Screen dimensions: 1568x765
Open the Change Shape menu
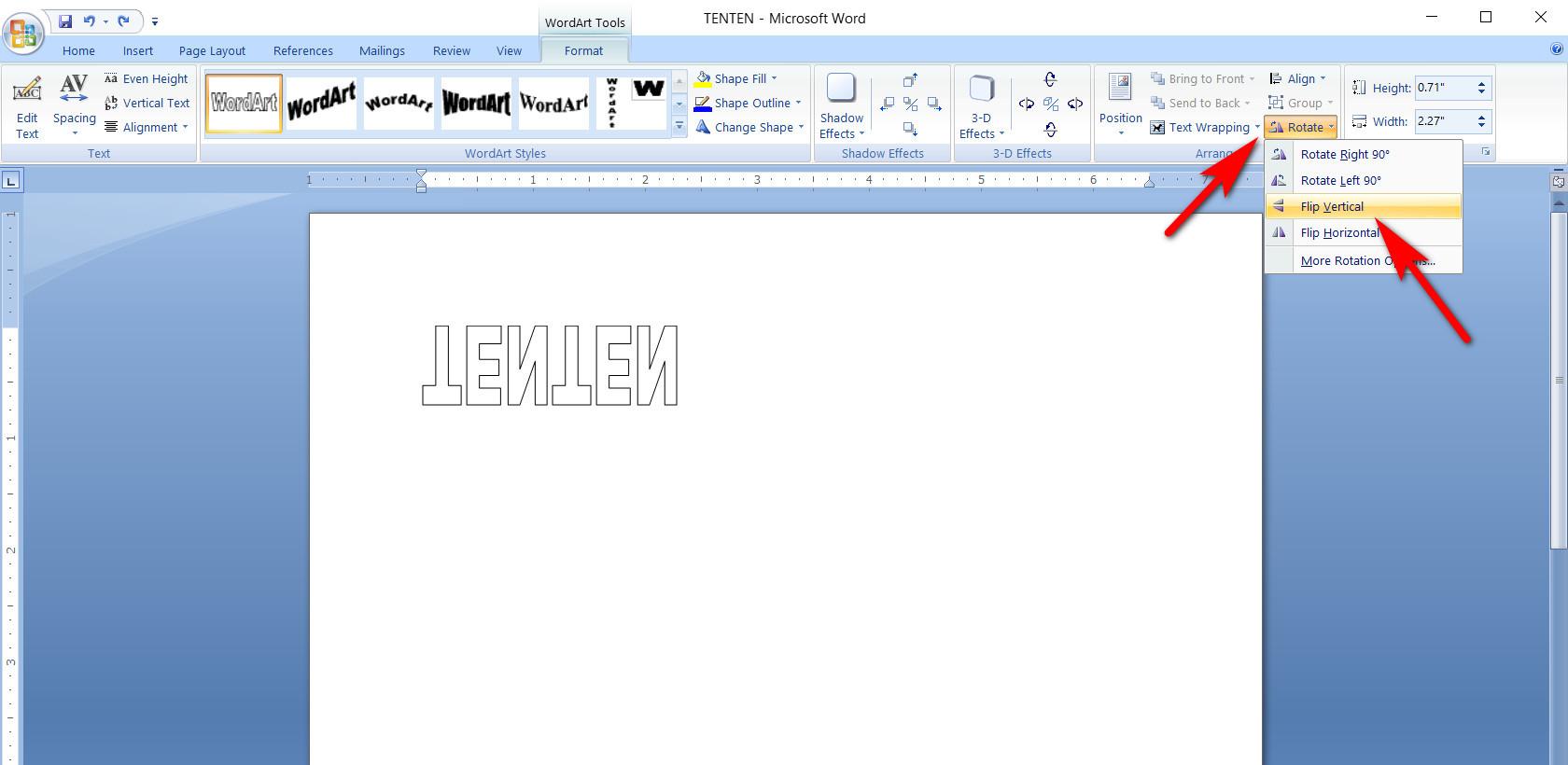tap(749, 128)
